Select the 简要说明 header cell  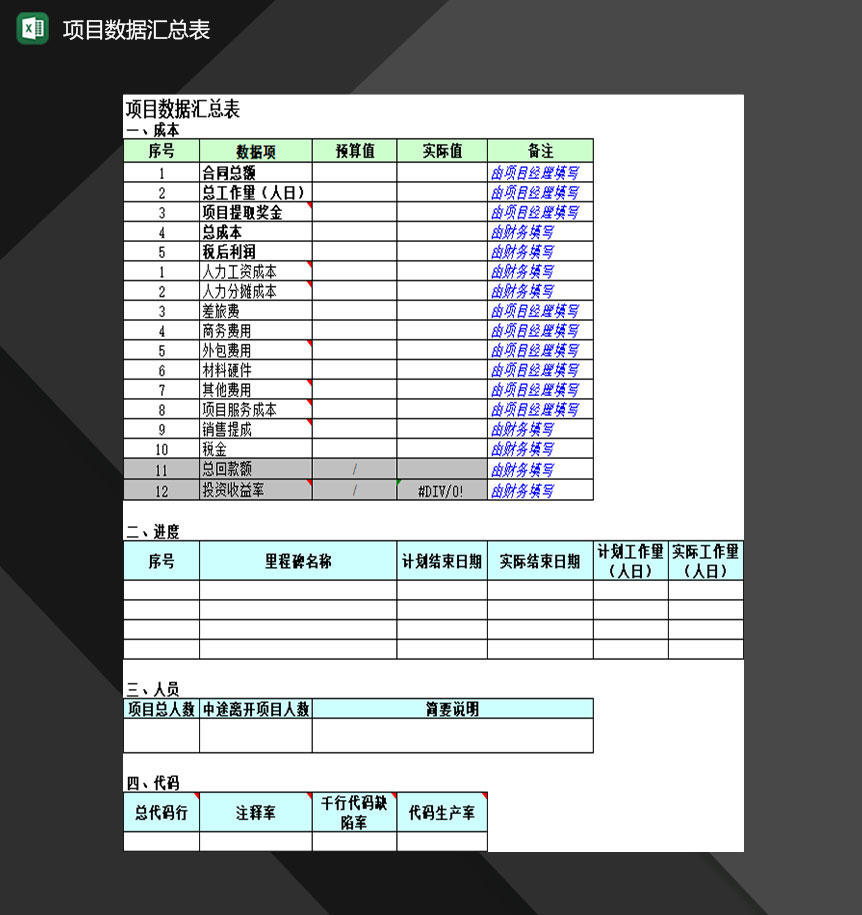click(452, 709)
